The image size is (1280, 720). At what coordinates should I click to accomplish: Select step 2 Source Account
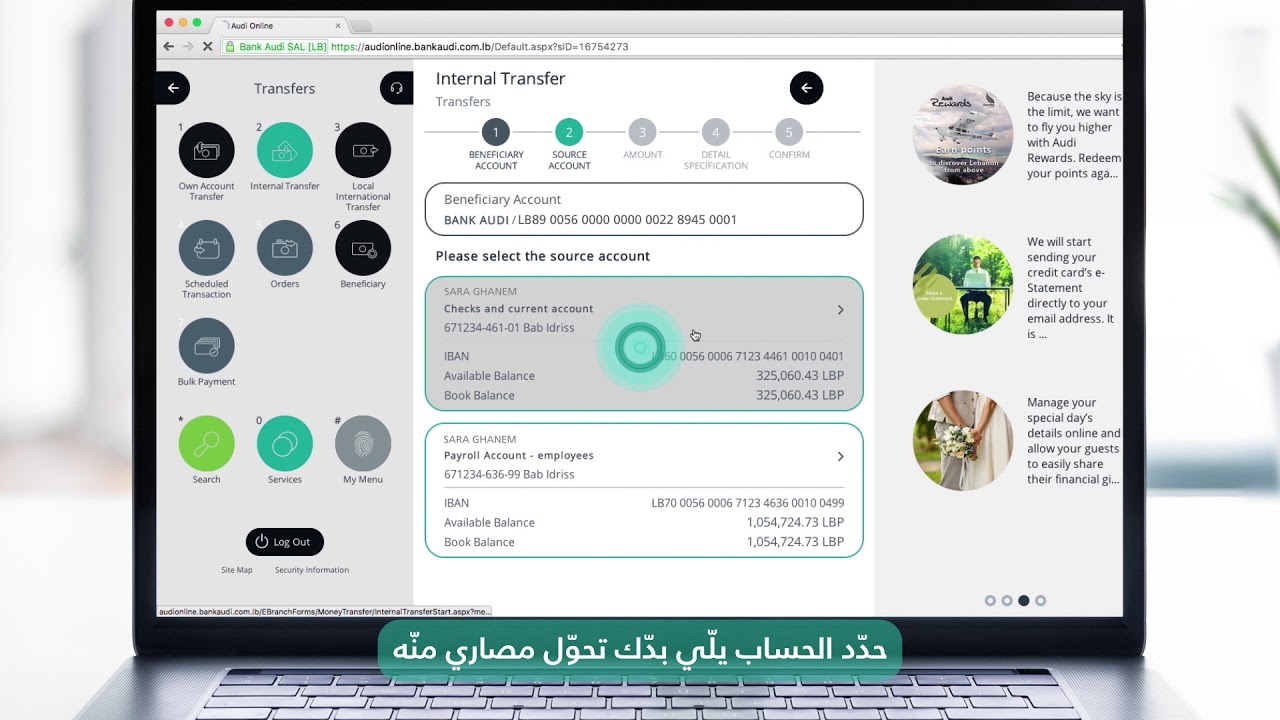tap(569, 132)
